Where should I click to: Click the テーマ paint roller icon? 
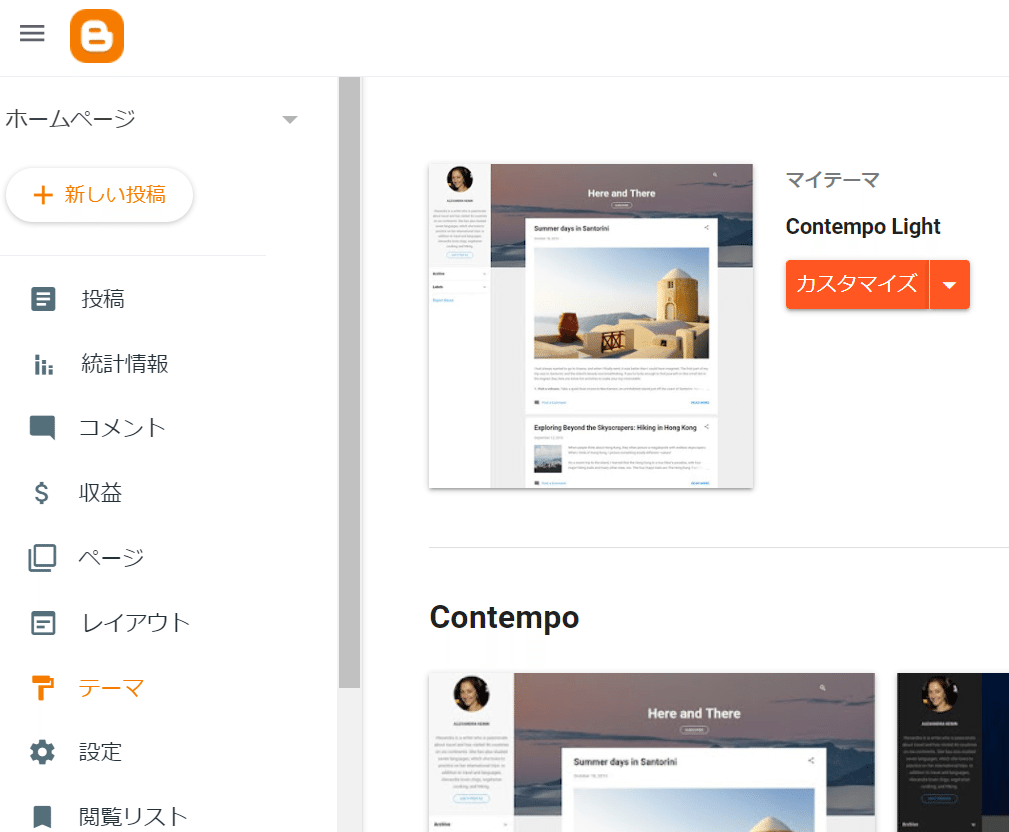(x=42, y=688)
